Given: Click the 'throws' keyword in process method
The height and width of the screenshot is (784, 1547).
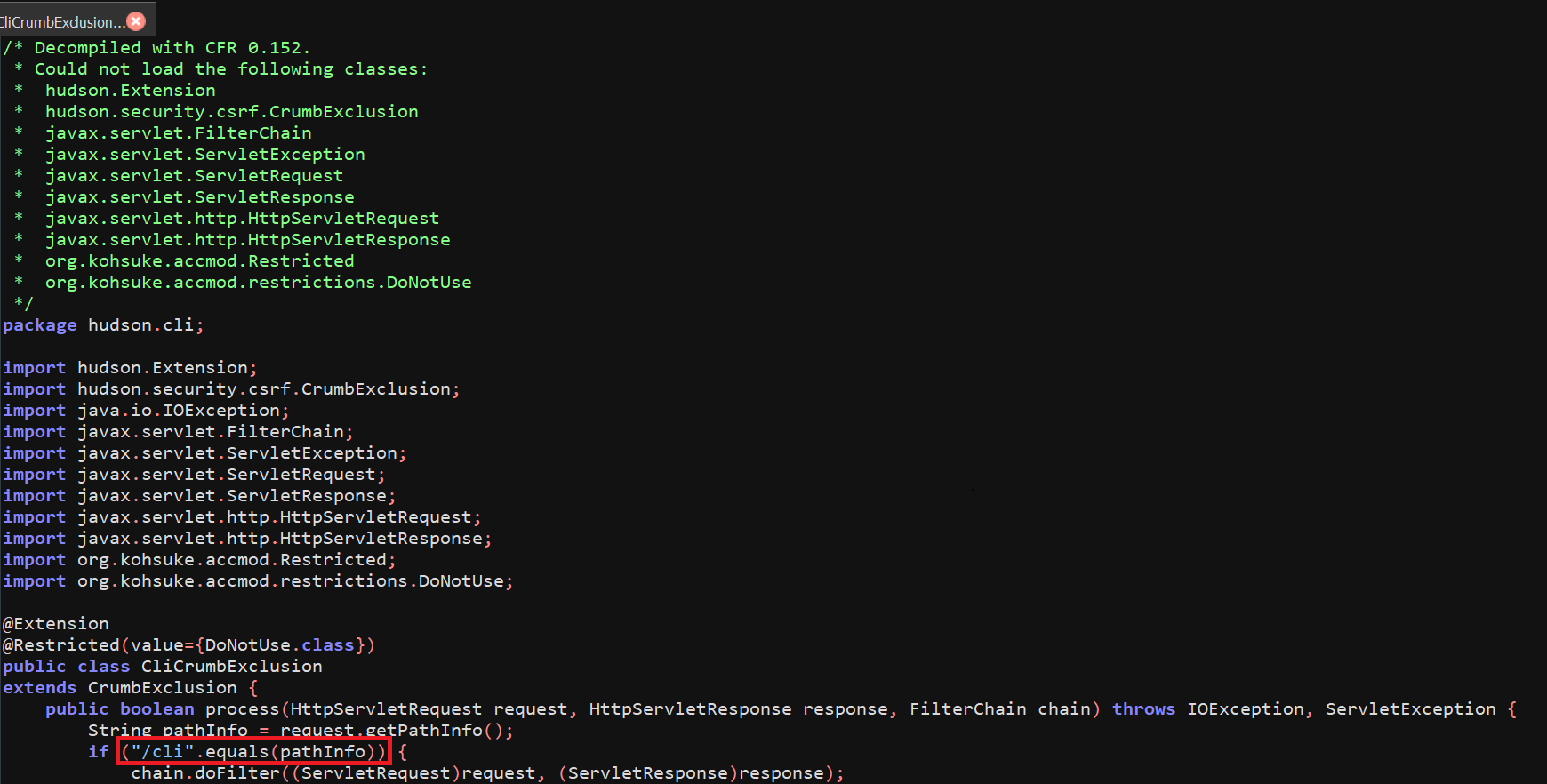Looking at the screenshot, I should coord(1143,709).
